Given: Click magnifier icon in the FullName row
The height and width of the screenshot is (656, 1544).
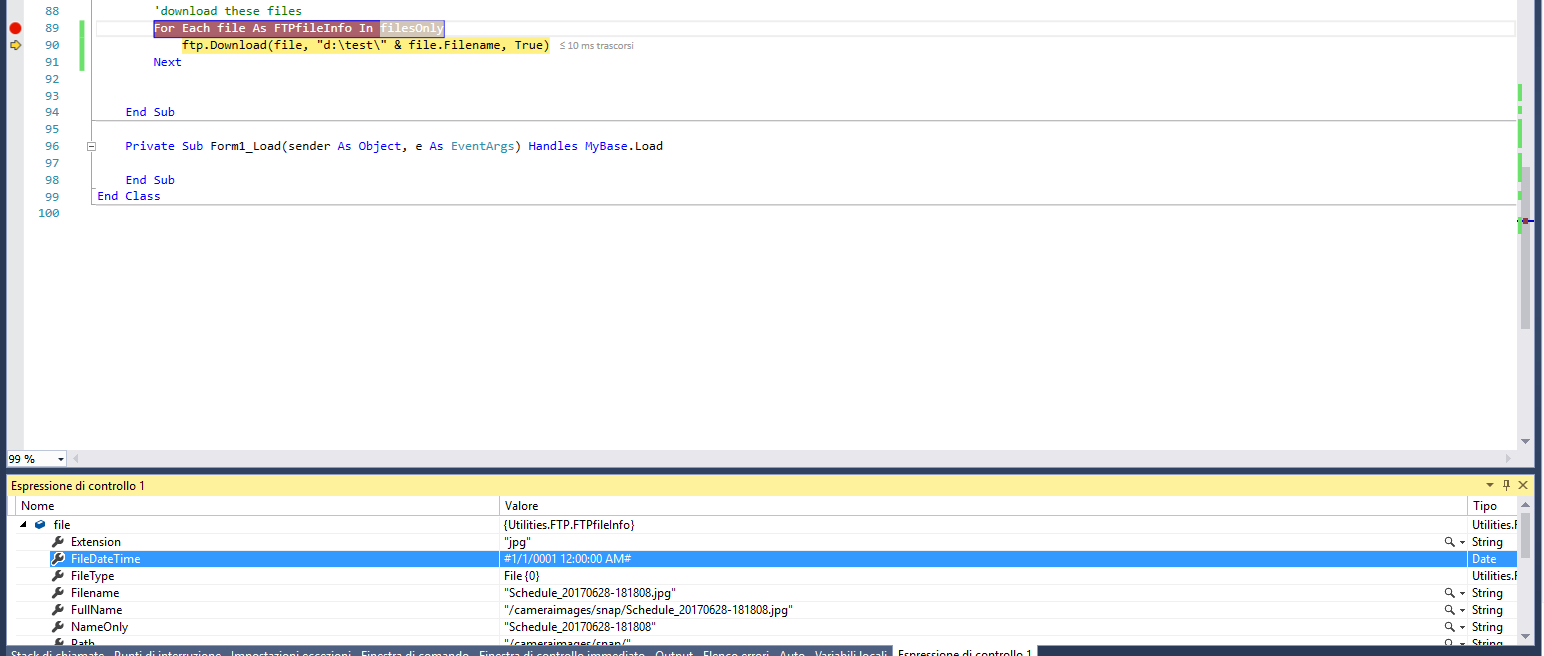Looking at the screenshot, I should click(1449, 610).
